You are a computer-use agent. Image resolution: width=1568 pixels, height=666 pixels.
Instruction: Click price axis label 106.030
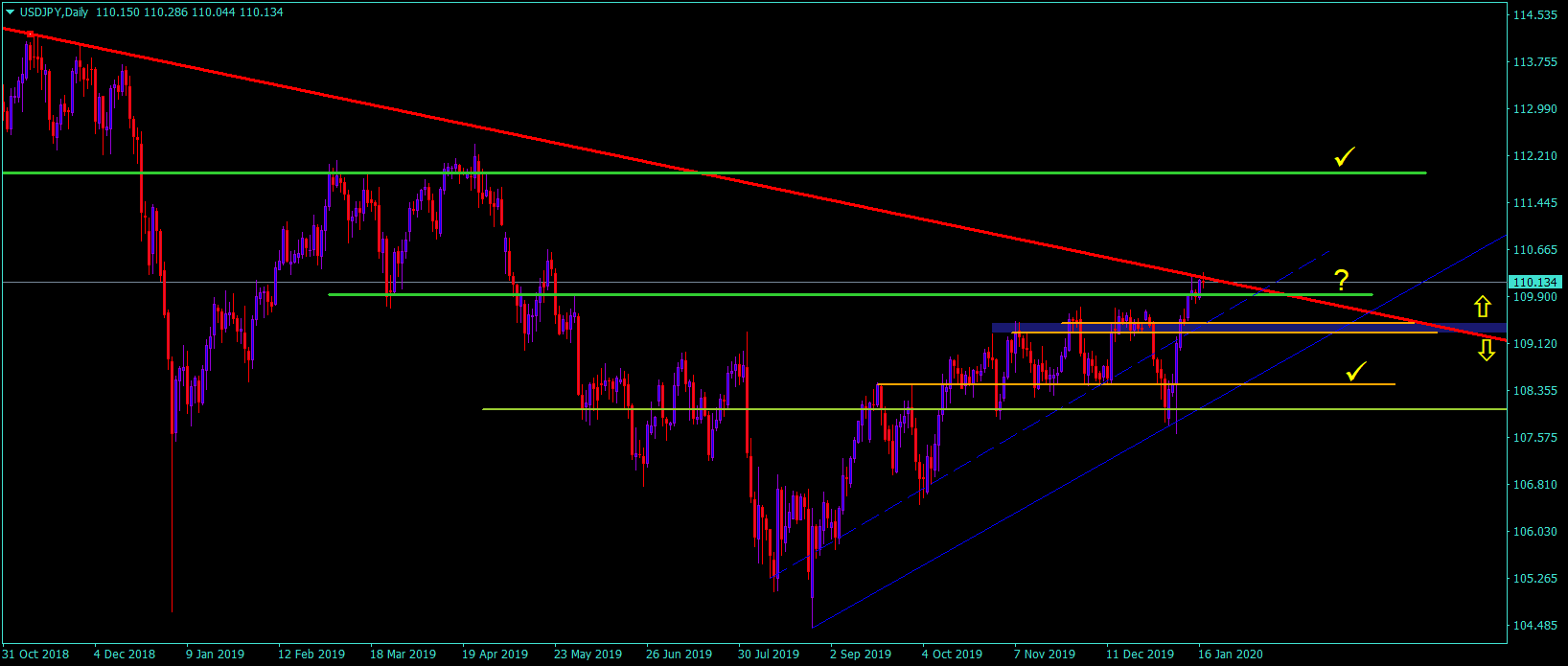pyautogui.click(x=1534, y=532)
